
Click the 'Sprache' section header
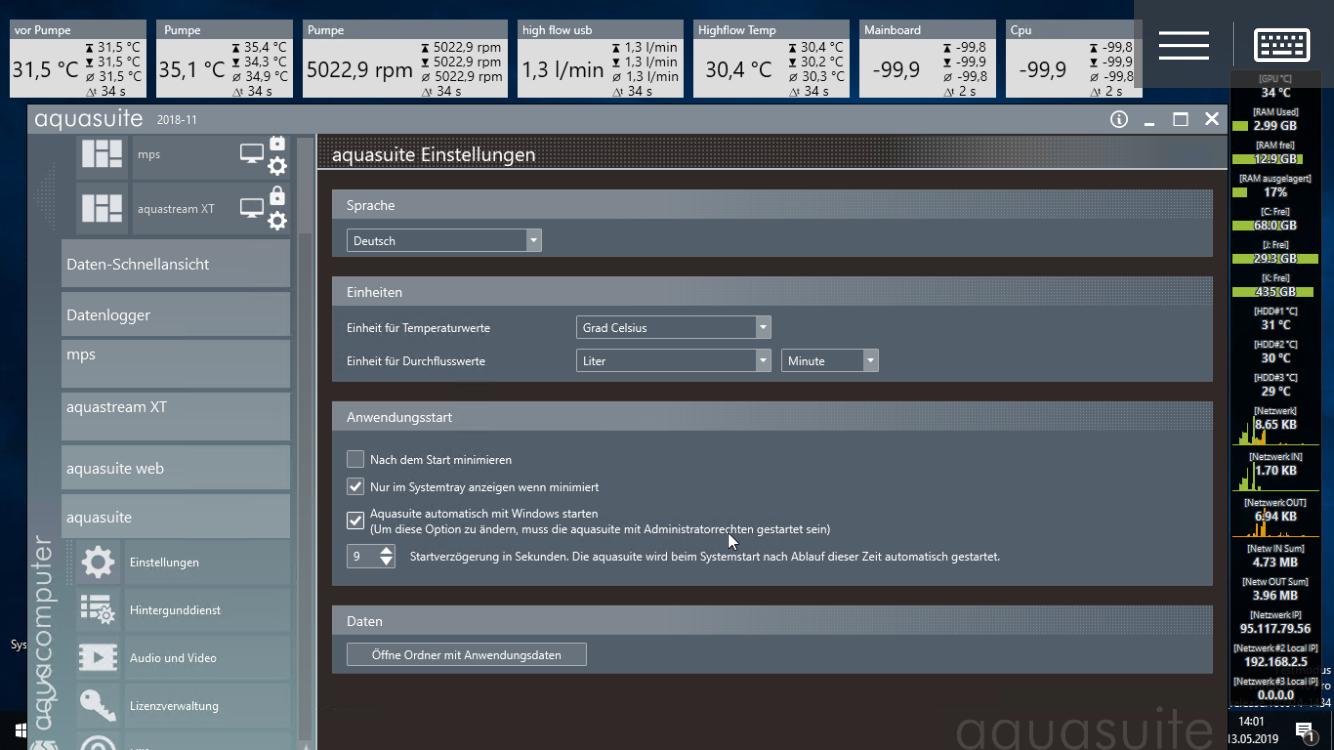pyautogui.click(x=772, y=205)
